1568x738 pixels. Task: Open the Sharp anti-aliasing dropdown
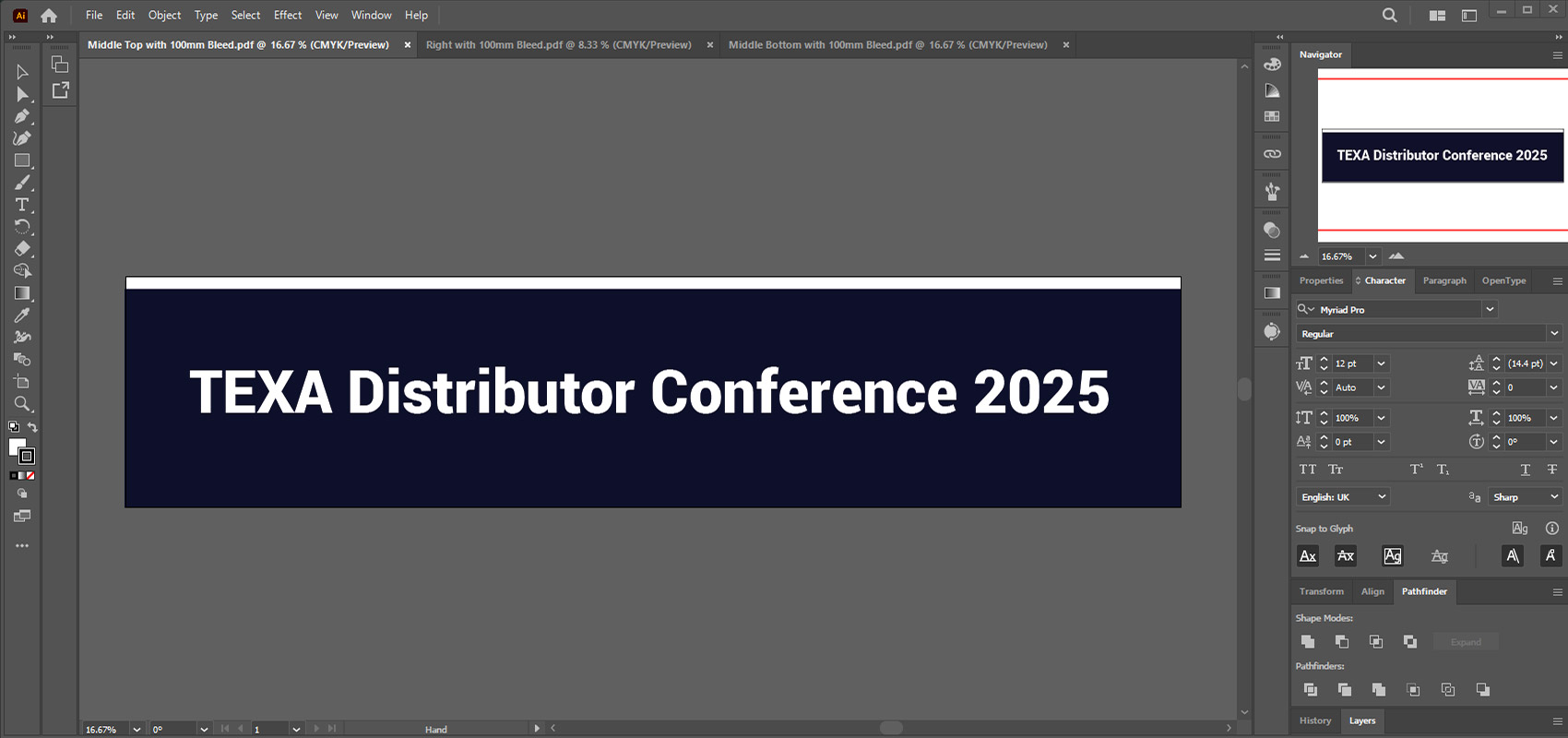[1525, 497]
